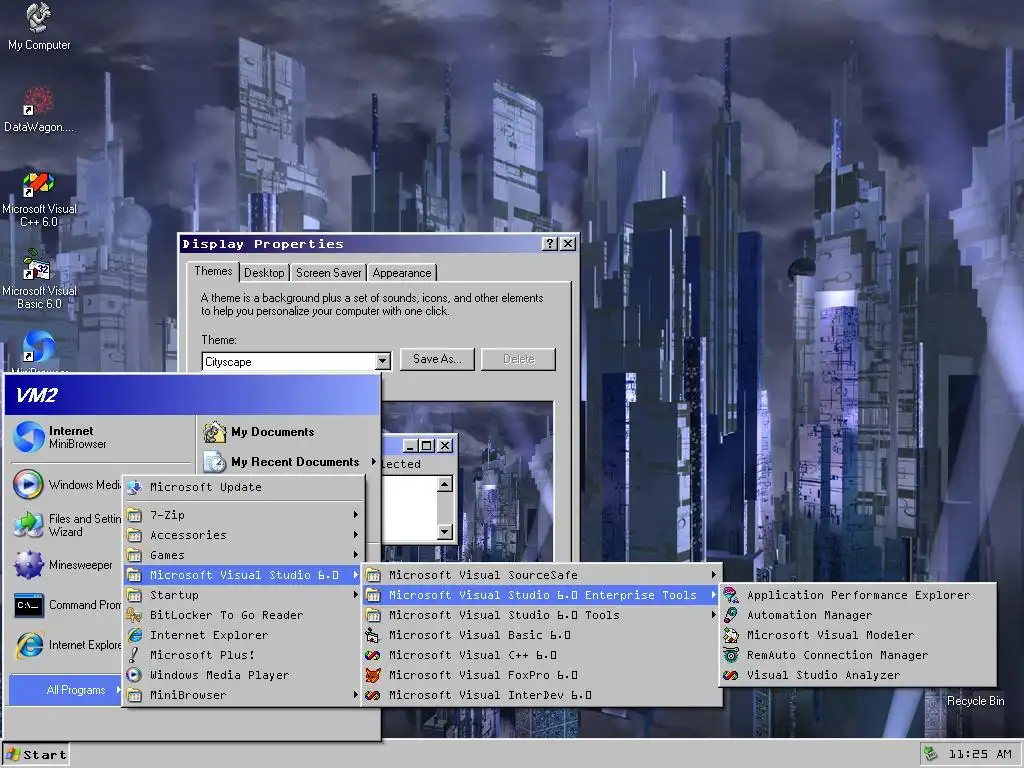Expand the Startup programs folder
Image resolution: width=1024 pixels, height=768 pixels.
tap(243, 595)
